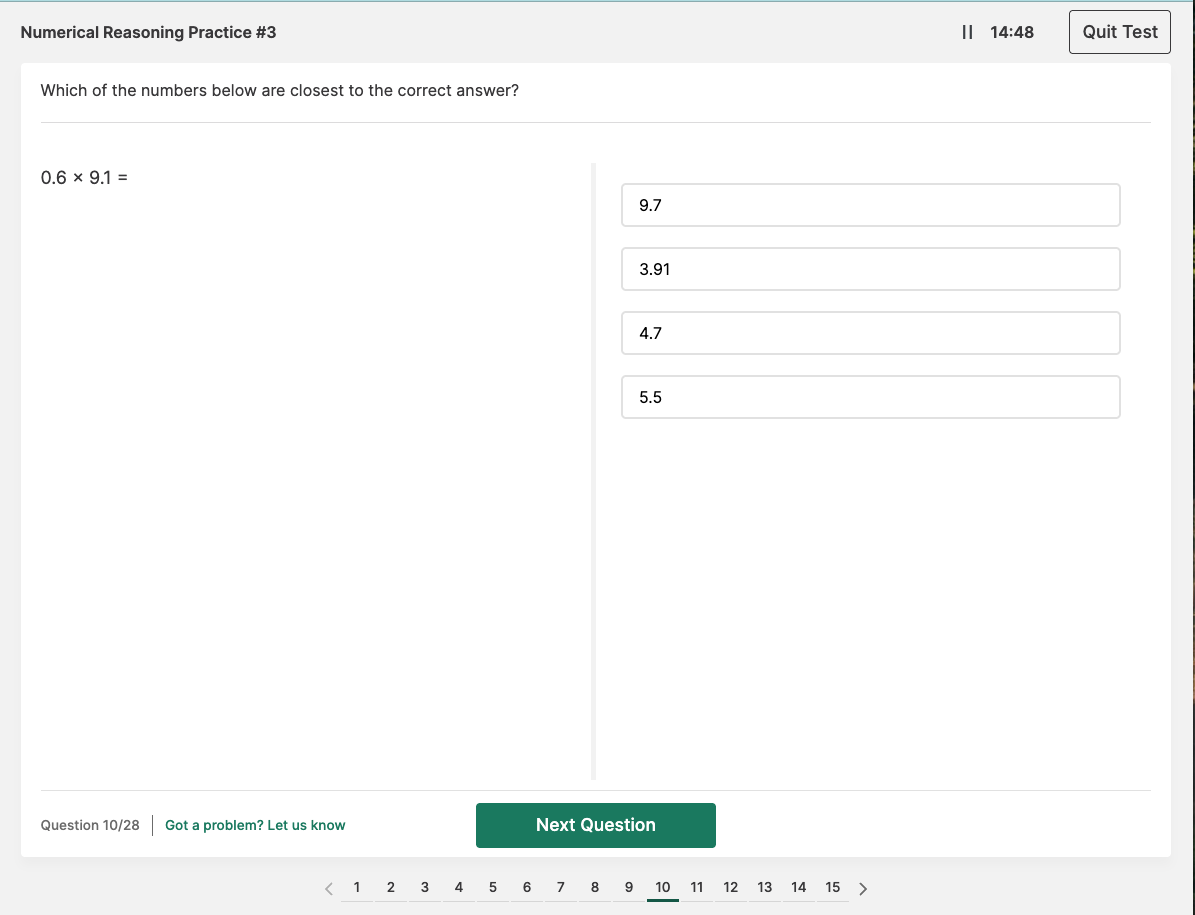Screen dimensions: 1195x915
Task: Click the Numerical Reasoning Practice #3 title
Action: tap(148, 31)
